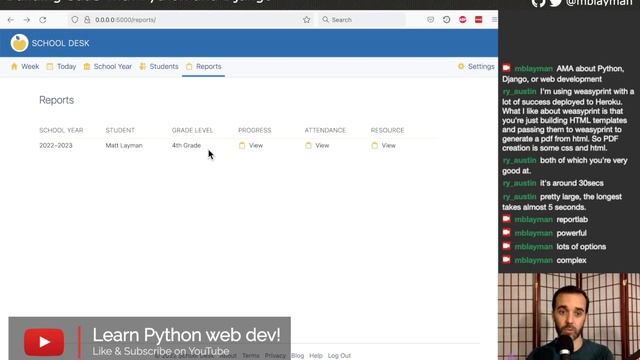640x360 pixels.
Task: Click the 4th Grade cell
Action: (186, 145)
